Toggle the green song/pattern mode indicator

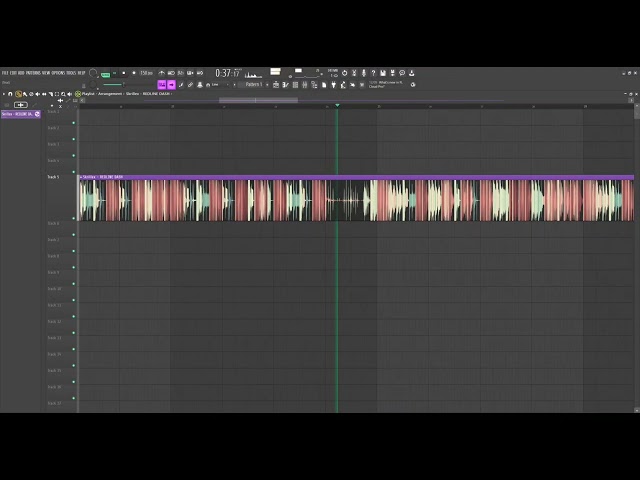tap(105, 75)
